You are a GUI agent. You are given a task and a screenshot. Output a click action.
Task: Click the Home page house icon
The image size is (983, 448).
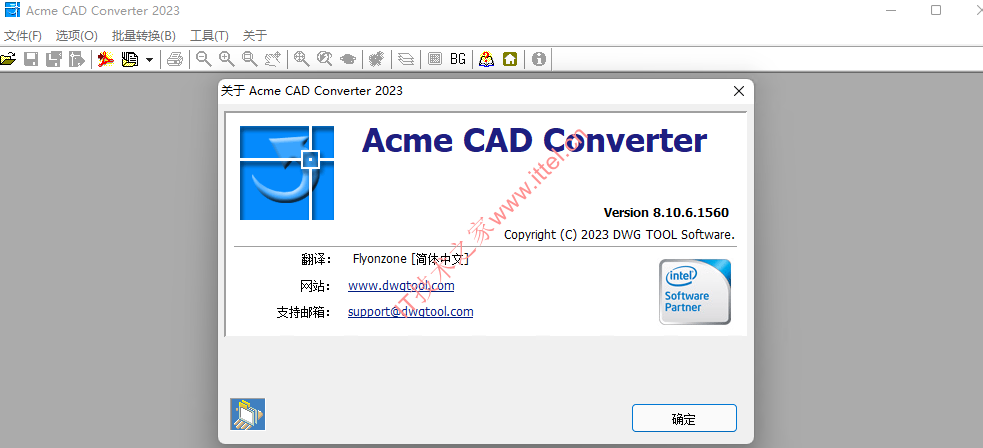coord(510,60)
